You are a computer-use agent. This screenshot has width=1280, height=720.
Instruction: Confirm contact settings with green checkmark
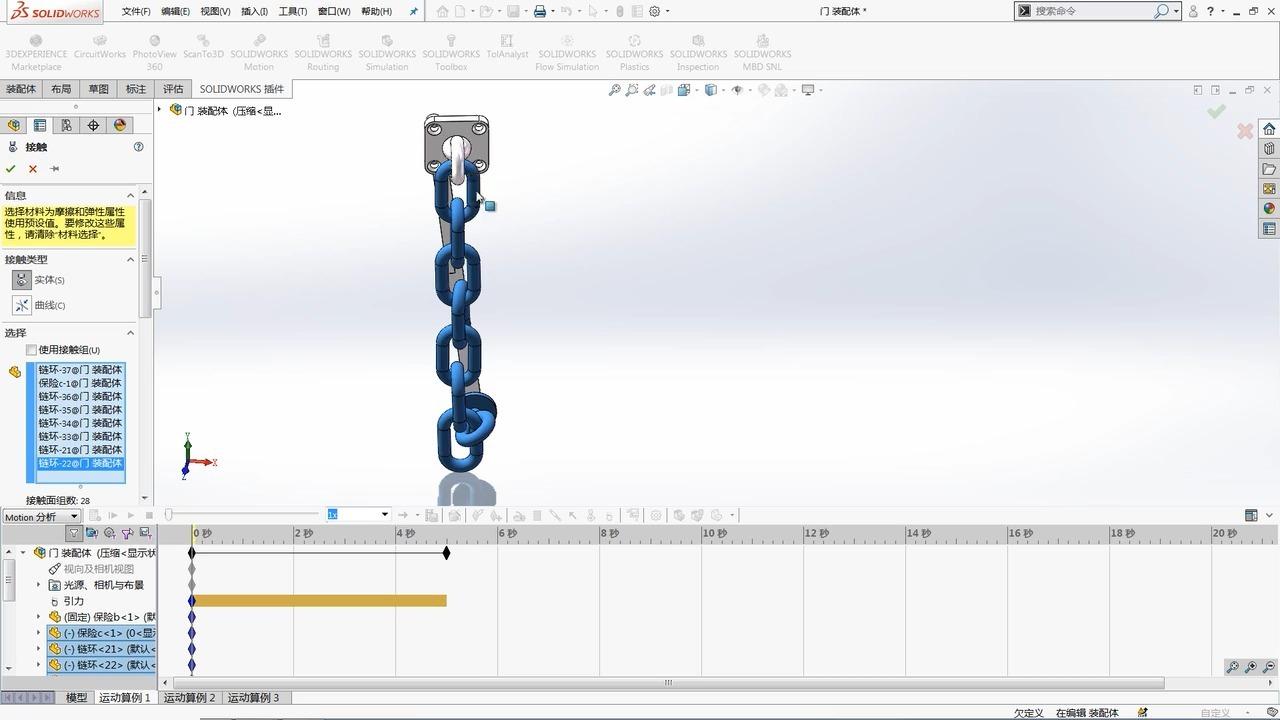11,168
